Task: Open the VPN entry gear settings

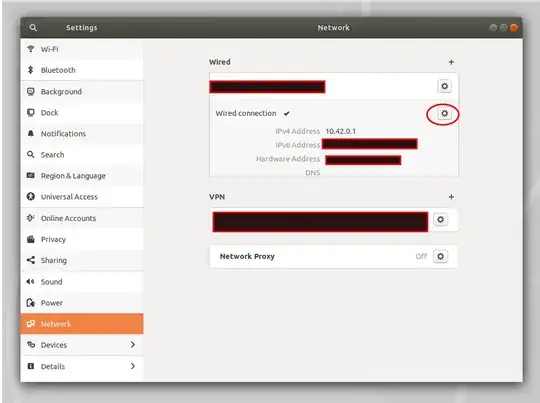Action: [x=440, y=220]
